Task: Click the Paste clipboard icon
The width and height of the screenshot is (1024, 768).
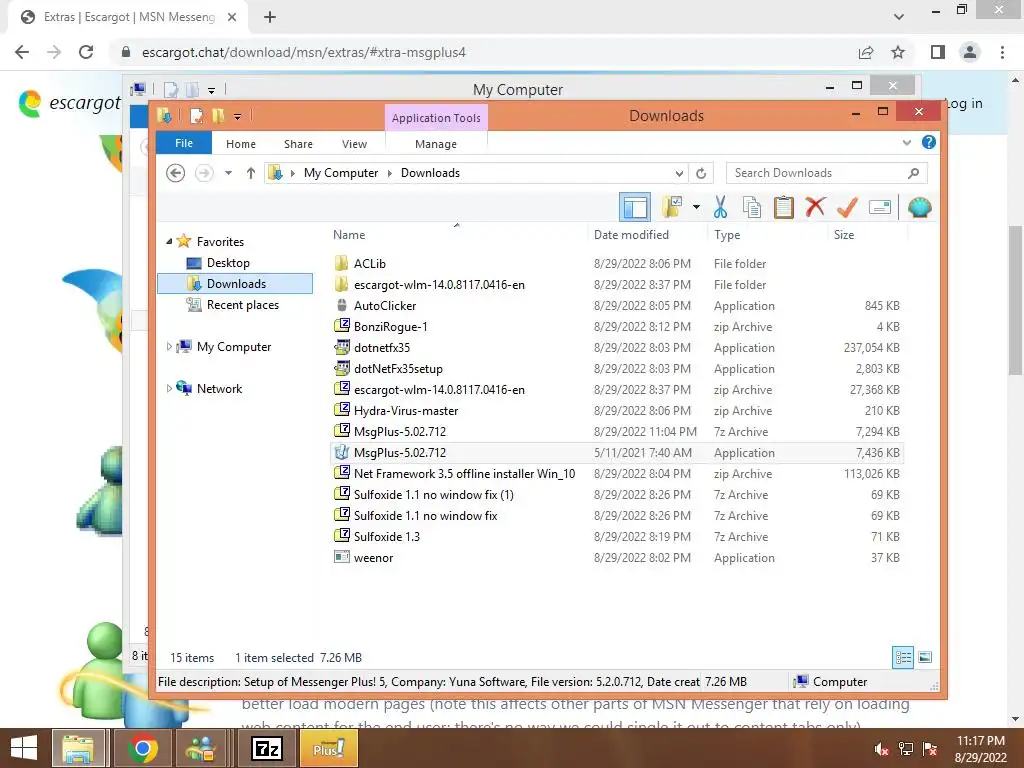Action: pyautogui.click(x=784, y=208)
